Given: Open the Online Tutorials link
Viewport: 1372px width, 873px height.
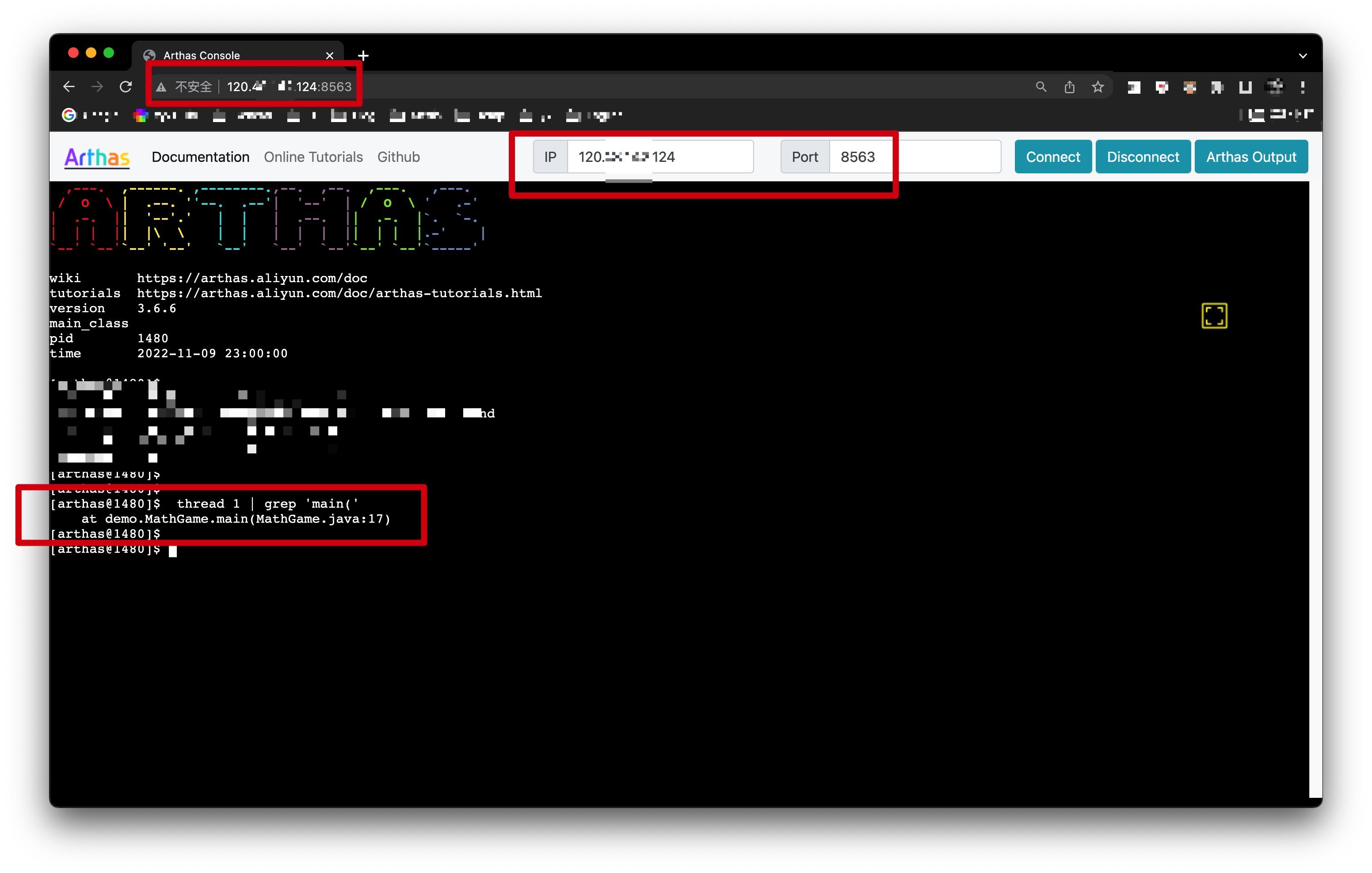Looking at the screenshot, I should tap(313, 157).
